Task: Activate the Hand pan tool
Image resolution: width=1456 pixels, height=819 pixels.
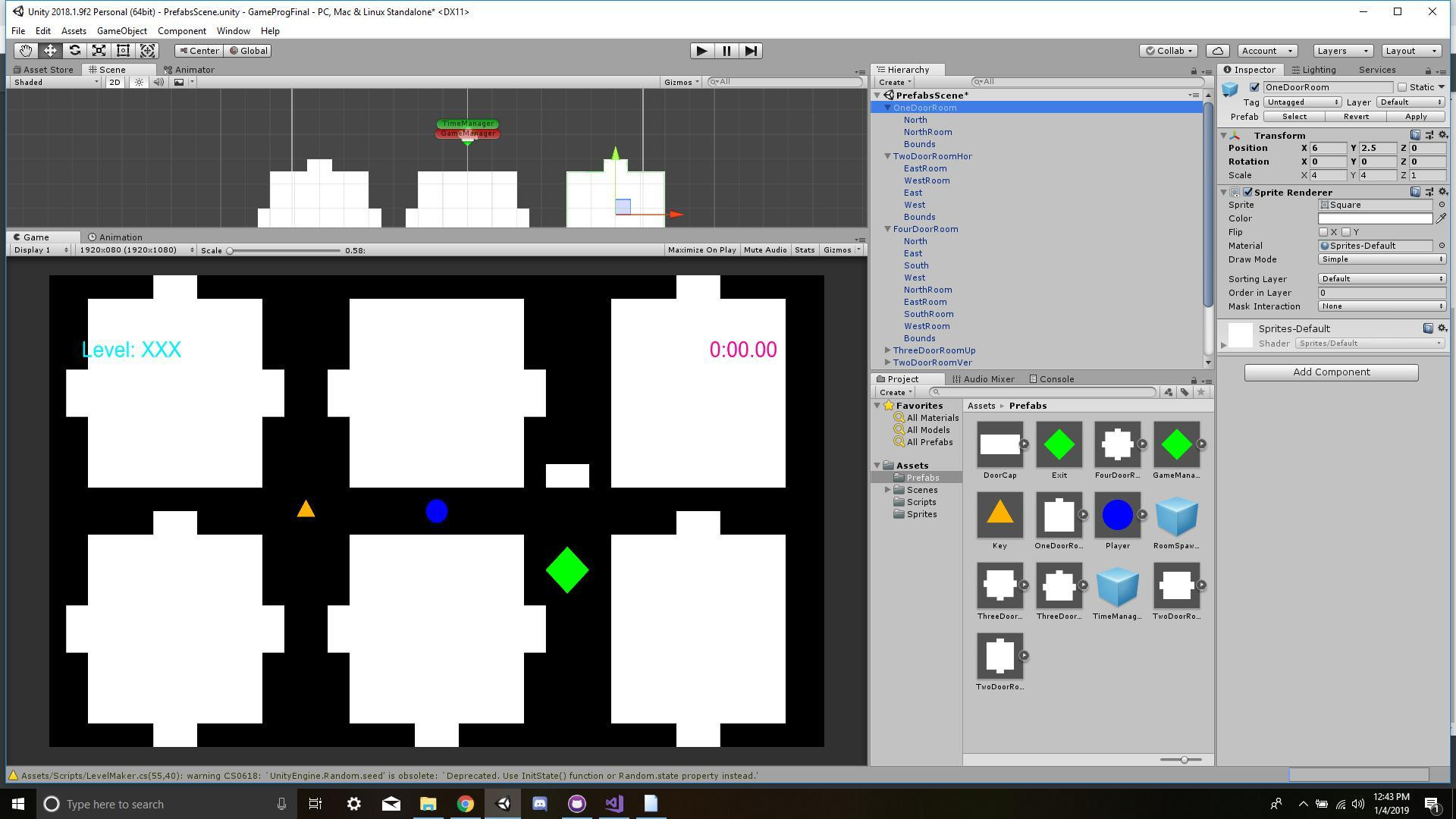Action: [x=25, y=51]
